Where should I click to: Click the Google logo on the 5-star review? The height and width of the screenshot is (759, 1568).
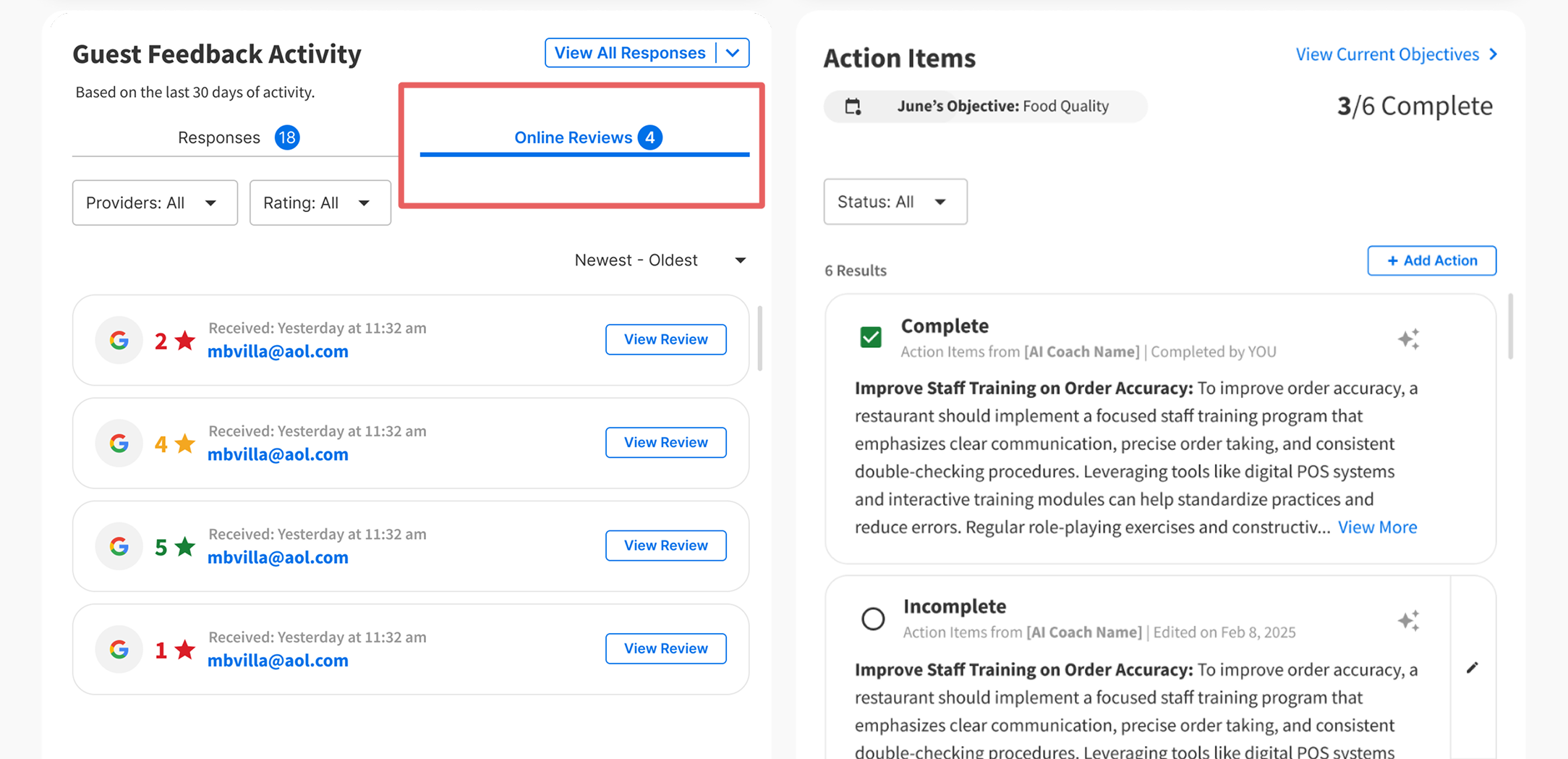119,546
